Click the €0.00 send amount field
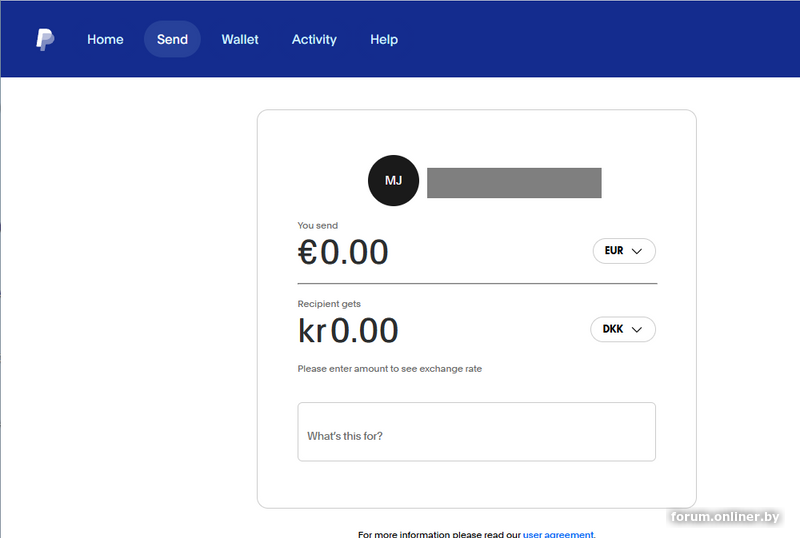 344,253
